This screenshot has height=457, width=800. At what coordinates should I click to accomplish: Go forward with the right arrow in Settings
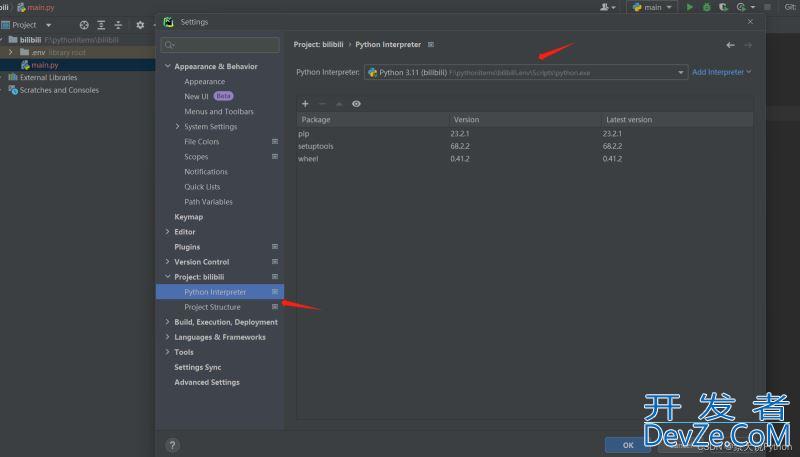click(x=748, y=45)
